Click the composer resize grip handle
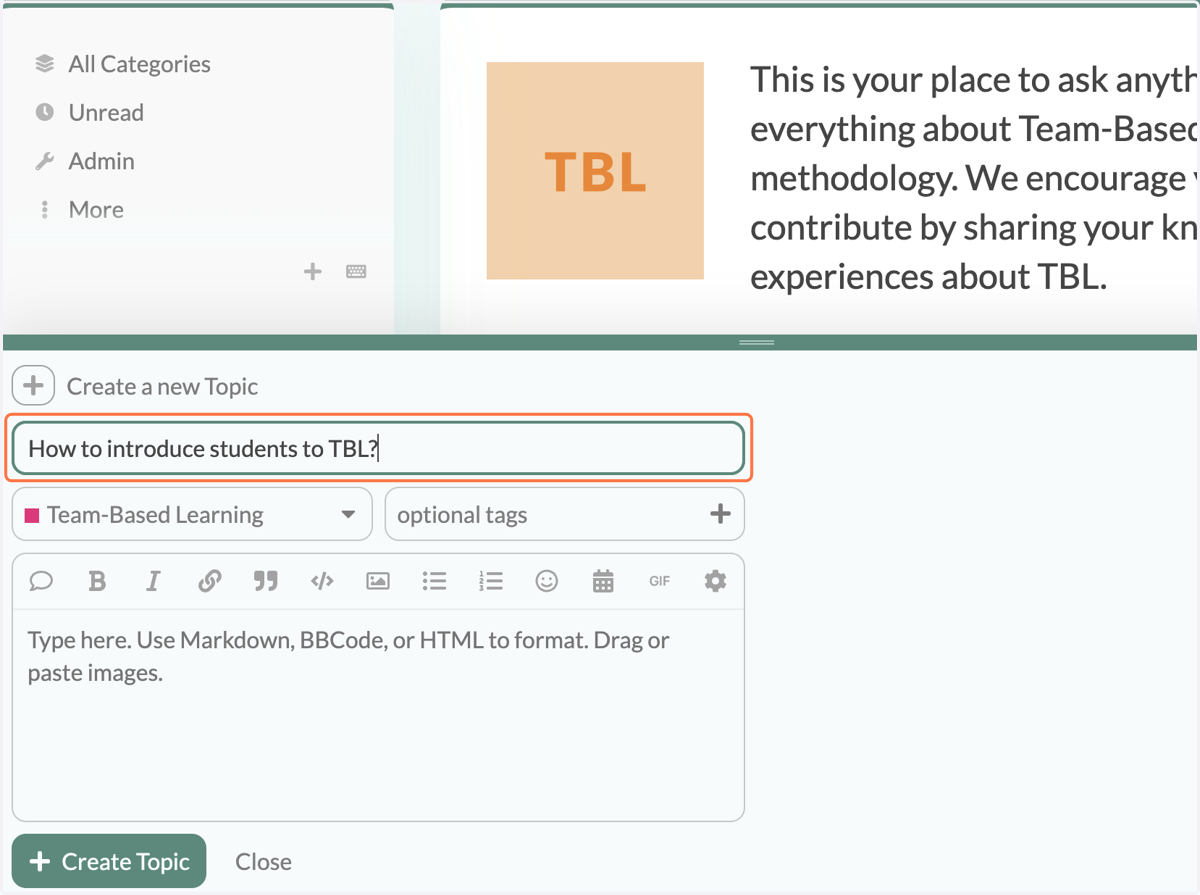The image size is (1200, 895). [756, 343]
